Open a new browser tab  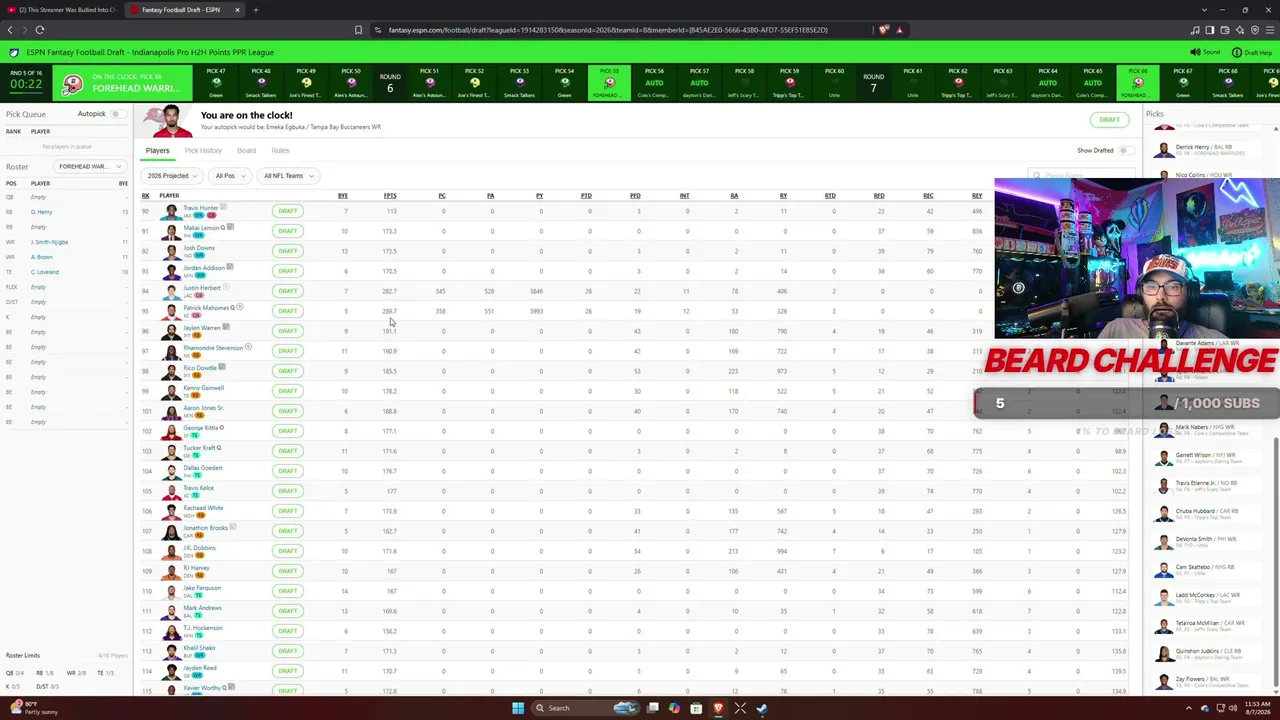pos(256,10)
